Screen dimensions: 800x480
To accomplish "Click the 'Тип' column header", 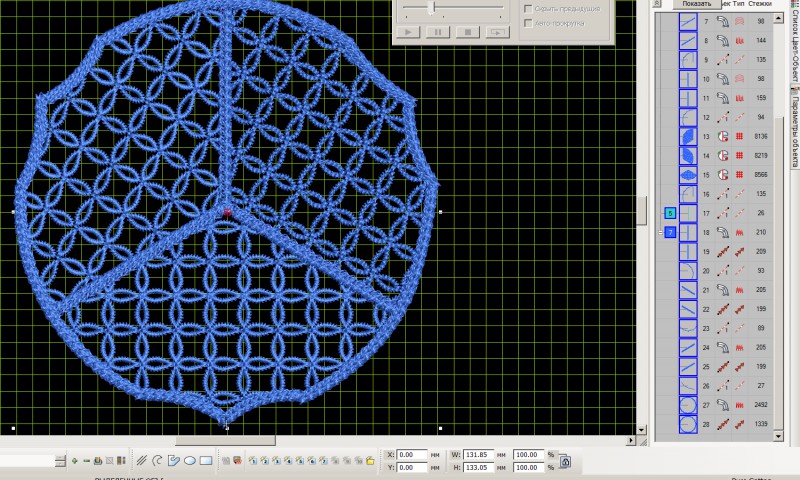I will 738,4.
